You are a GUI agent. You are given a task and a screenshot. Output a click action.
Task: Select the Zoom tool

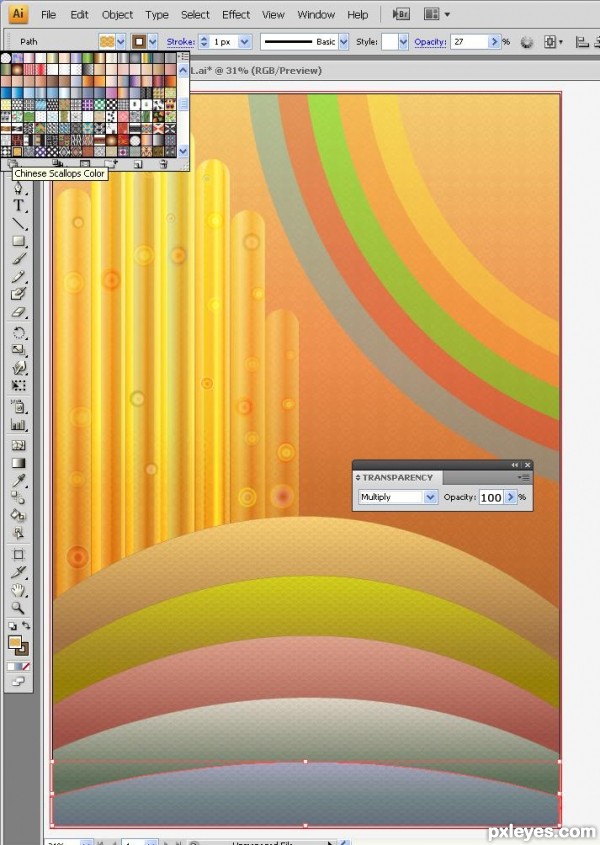pos(18,608)
